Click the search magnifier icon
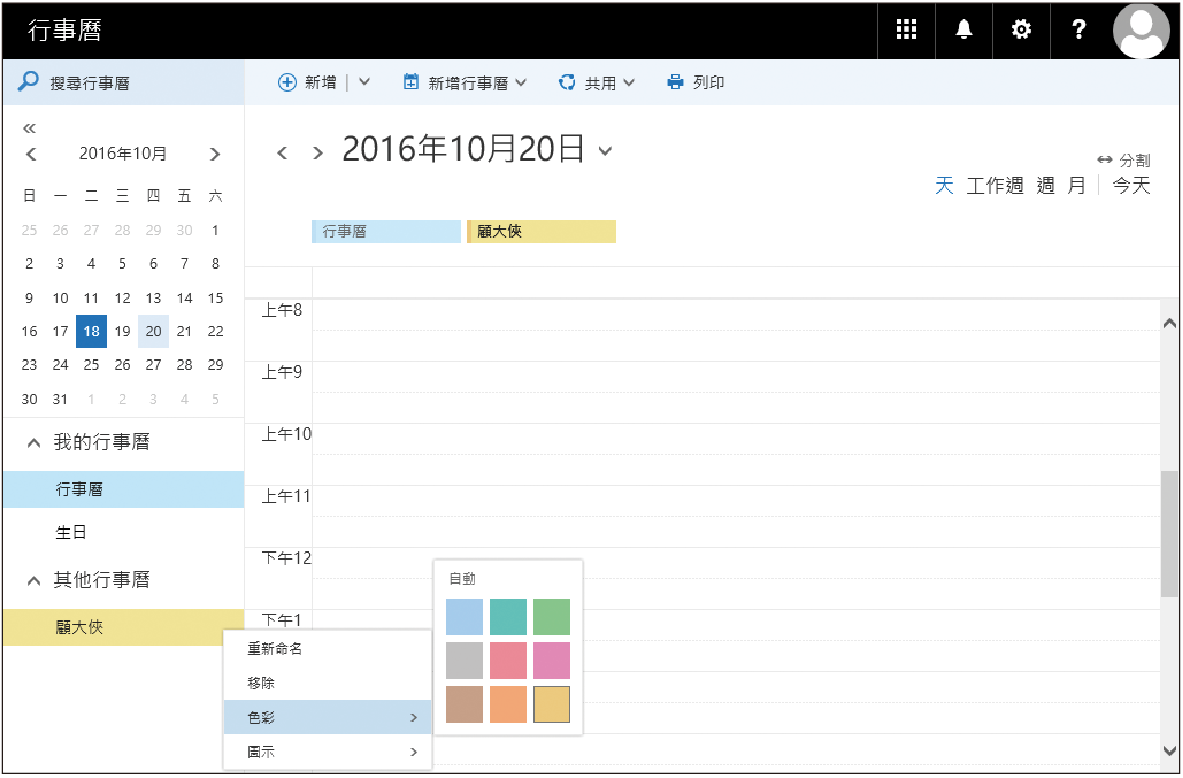Image resolution: width=1183 pixels, height=778 pixels. pos(28,81)
